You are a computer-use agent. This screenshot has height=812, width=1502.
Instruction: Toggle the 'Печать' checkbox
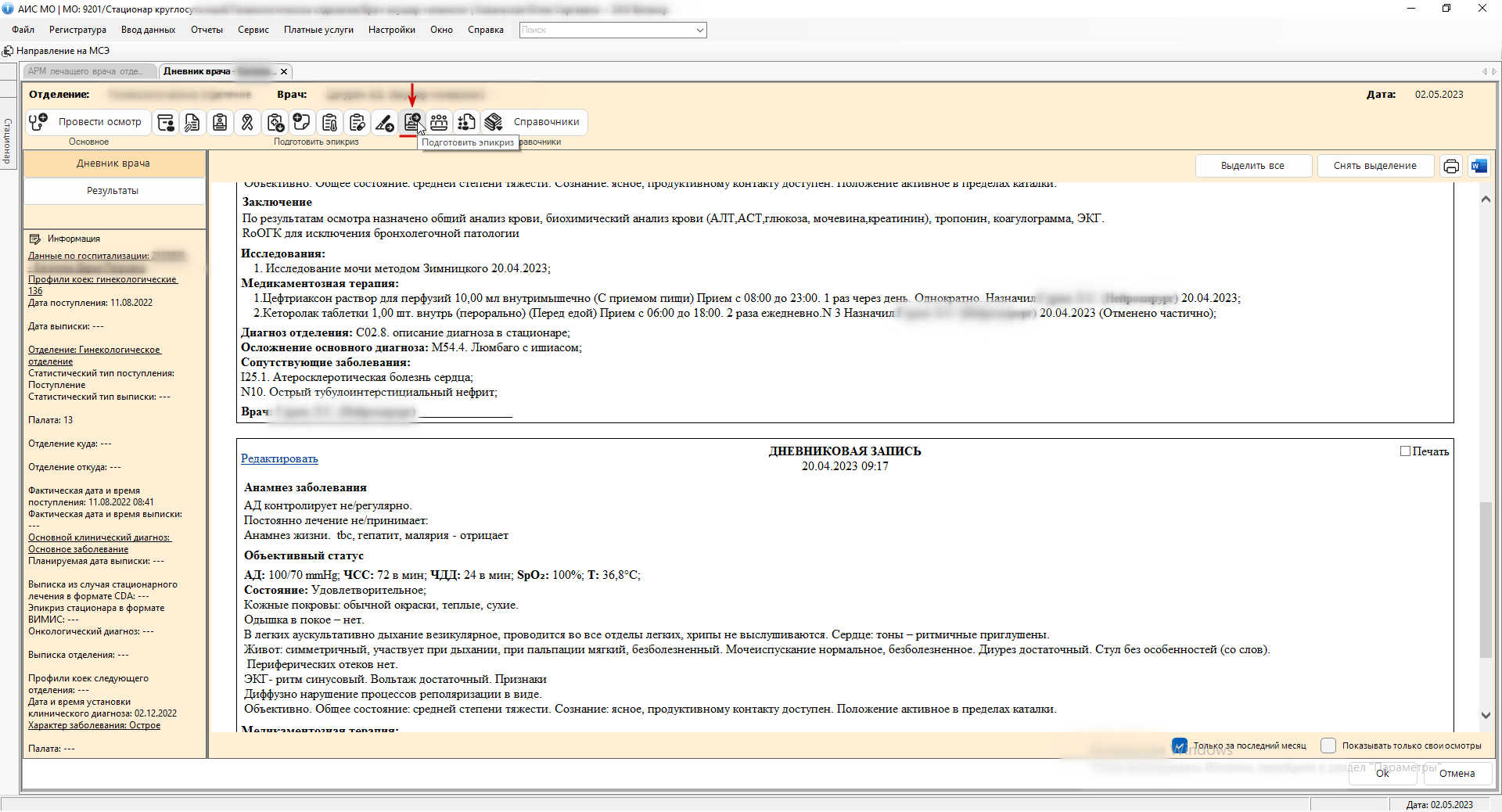point(1405,451)
